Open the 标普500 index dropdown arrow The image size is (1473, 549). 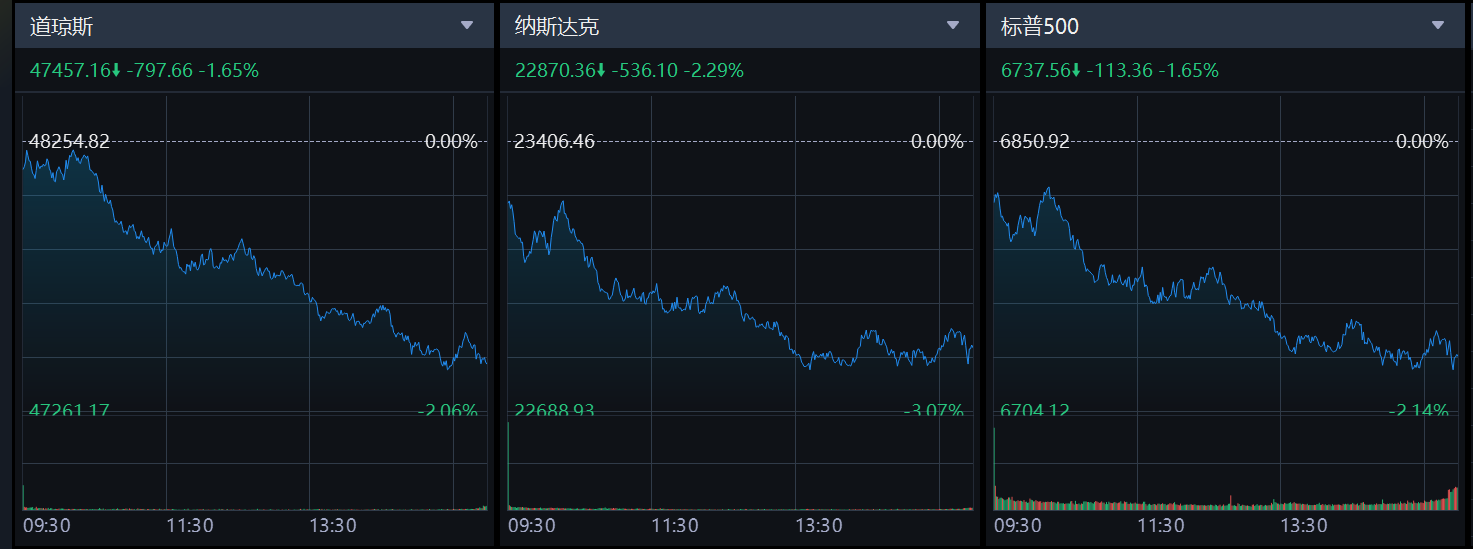click(1438, 25)
